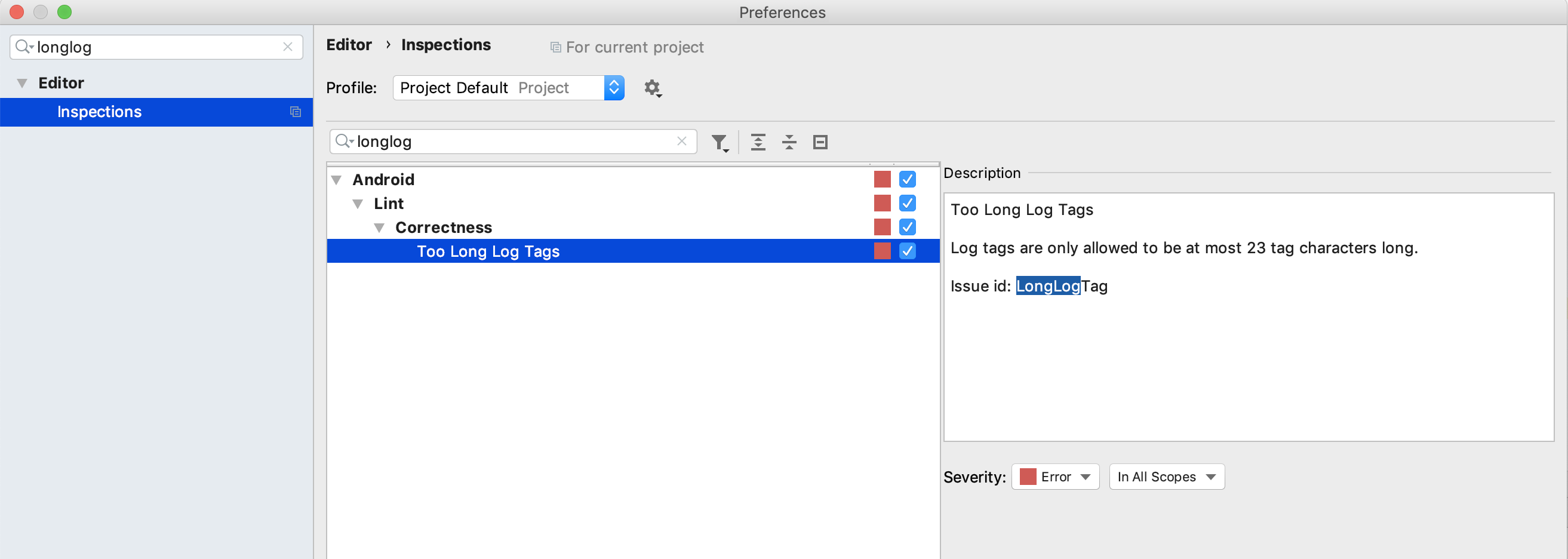Collapse the Editor section in the sidebar

tap(21, 83)
